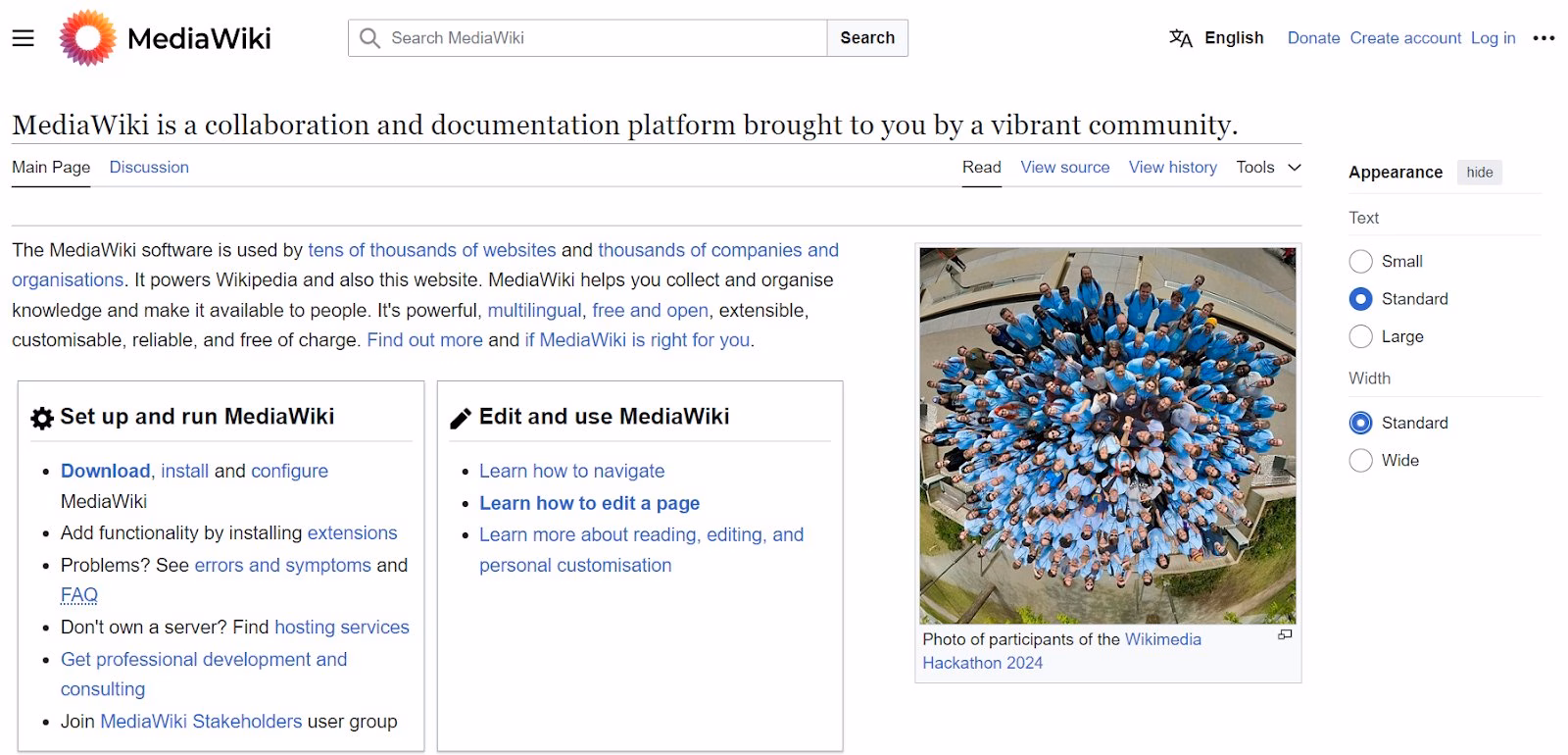
Task: Click the Donate link
Action: (x=1313, y=38)
